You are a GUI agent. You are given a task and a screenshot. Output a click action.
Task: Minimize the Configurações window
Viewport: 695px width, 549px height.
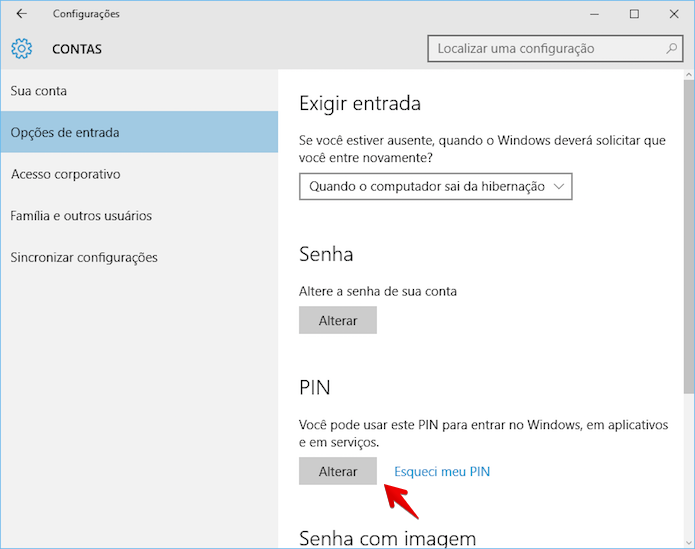click(x=594, y=14)
